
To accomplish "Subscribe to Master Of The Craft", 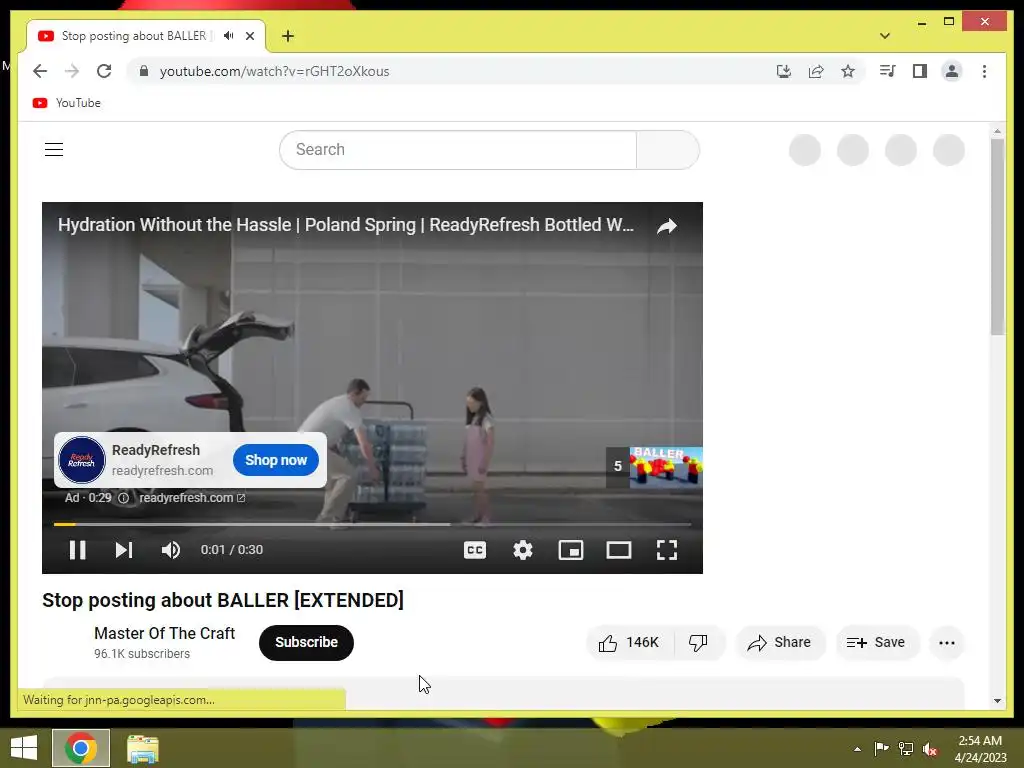I will (x=306, y=643).
